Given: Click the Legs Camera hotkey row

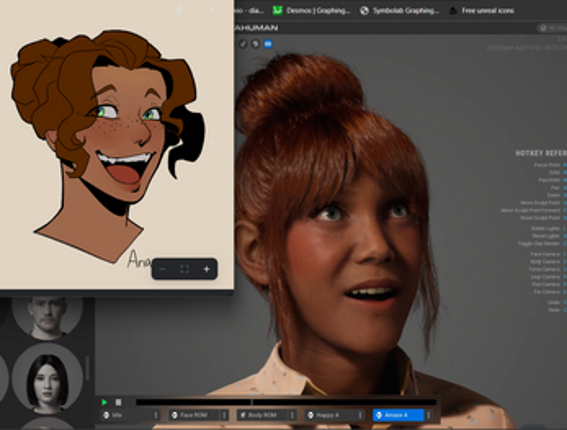Looking at the screenshot, I should pos(549,277).
